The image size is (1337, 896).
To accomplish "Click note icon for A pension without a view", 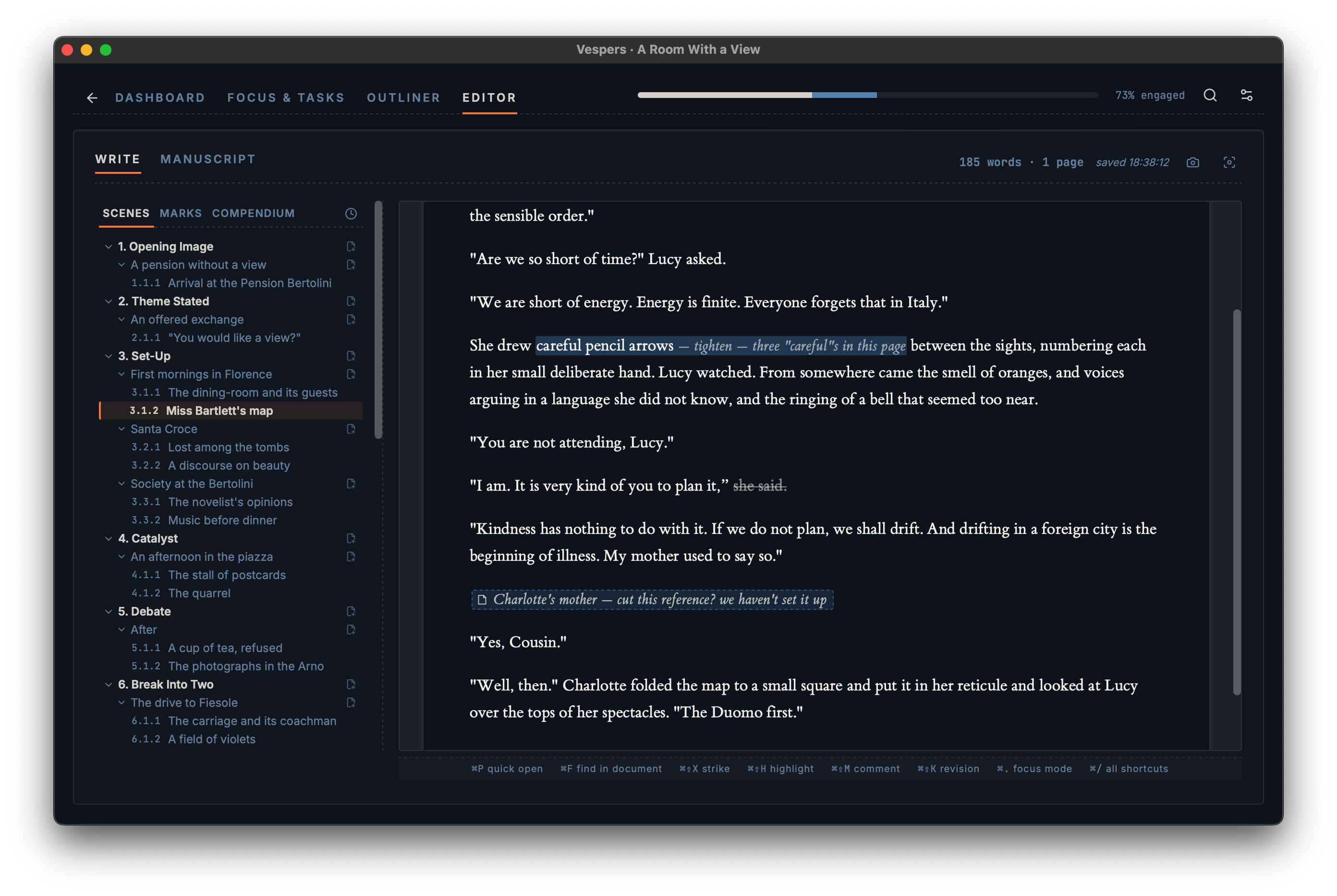I will 351,265.
